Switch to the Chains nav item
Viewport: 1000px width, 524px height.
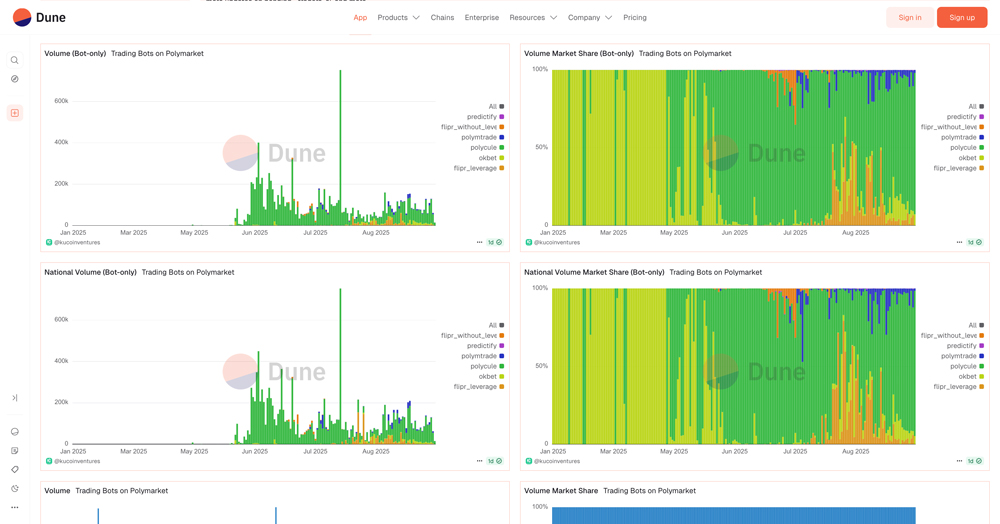pos(442,17)
